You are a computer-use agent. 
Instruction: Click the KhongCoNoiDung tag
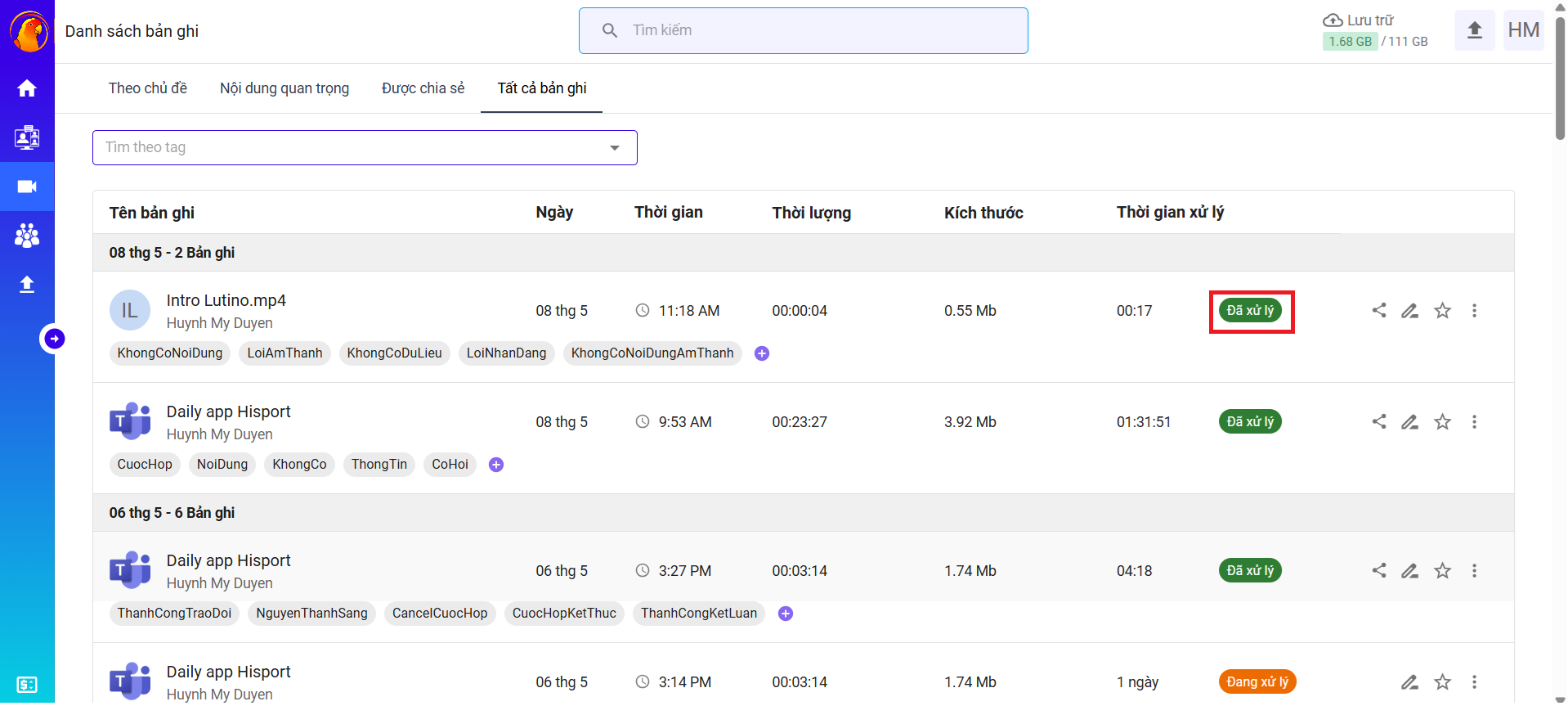[170, 353]
